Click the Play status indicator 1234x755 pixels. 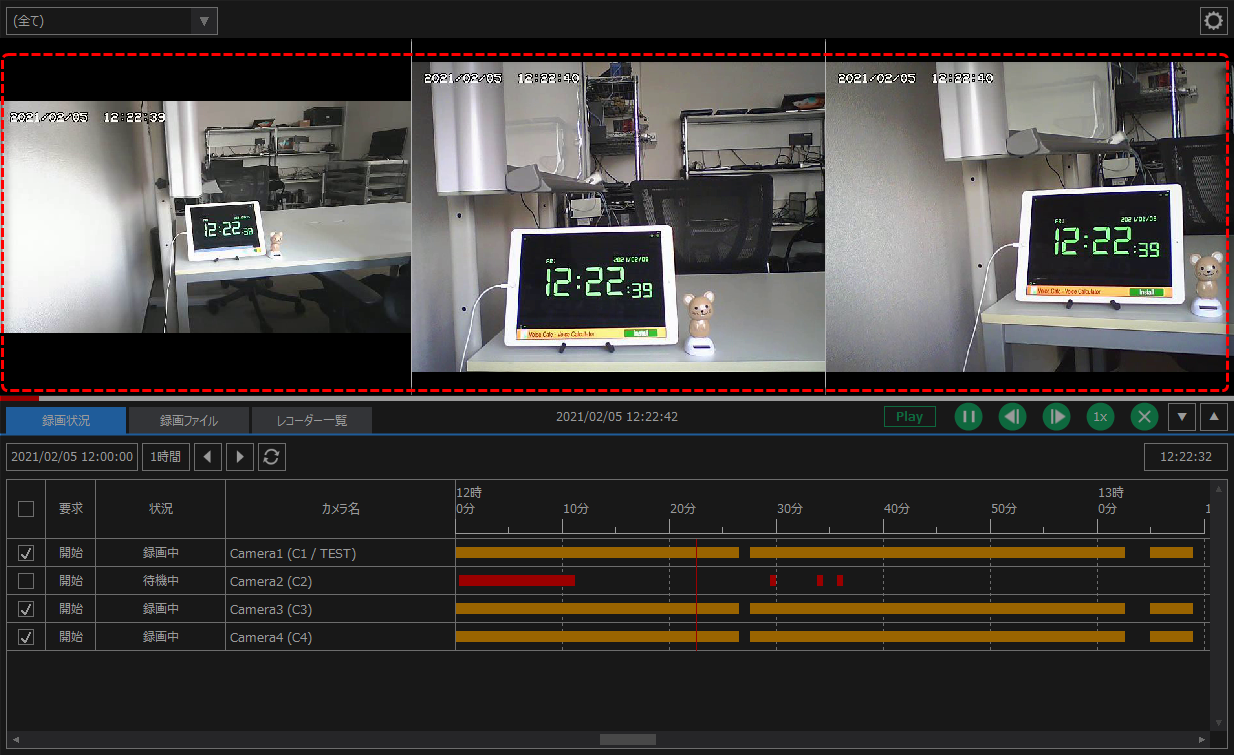909,416
